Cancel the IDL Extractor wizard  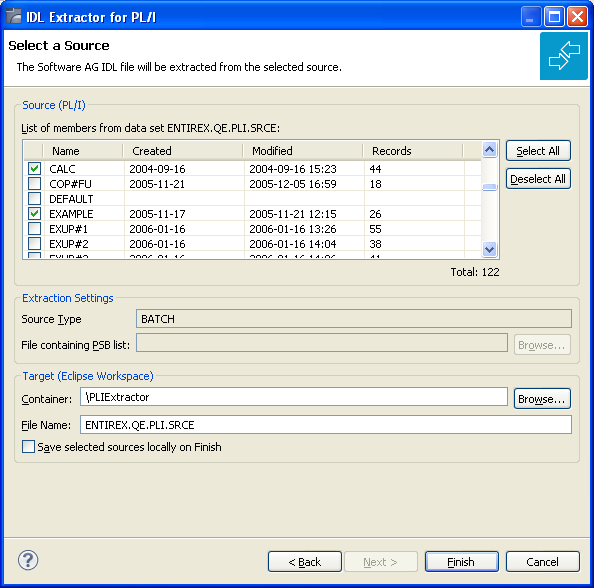[542, 561]
